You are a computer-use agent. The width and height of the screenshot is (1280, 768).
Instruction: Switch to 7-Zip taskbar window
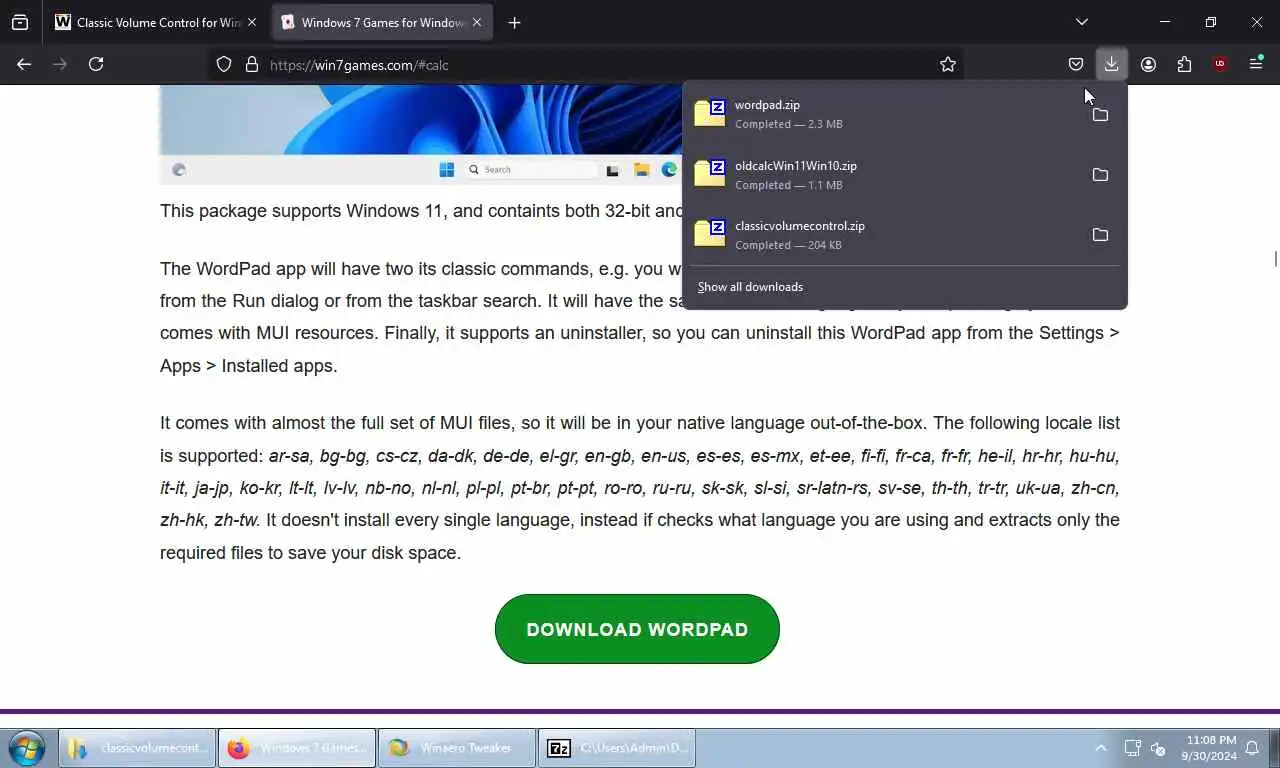[617, 748]
